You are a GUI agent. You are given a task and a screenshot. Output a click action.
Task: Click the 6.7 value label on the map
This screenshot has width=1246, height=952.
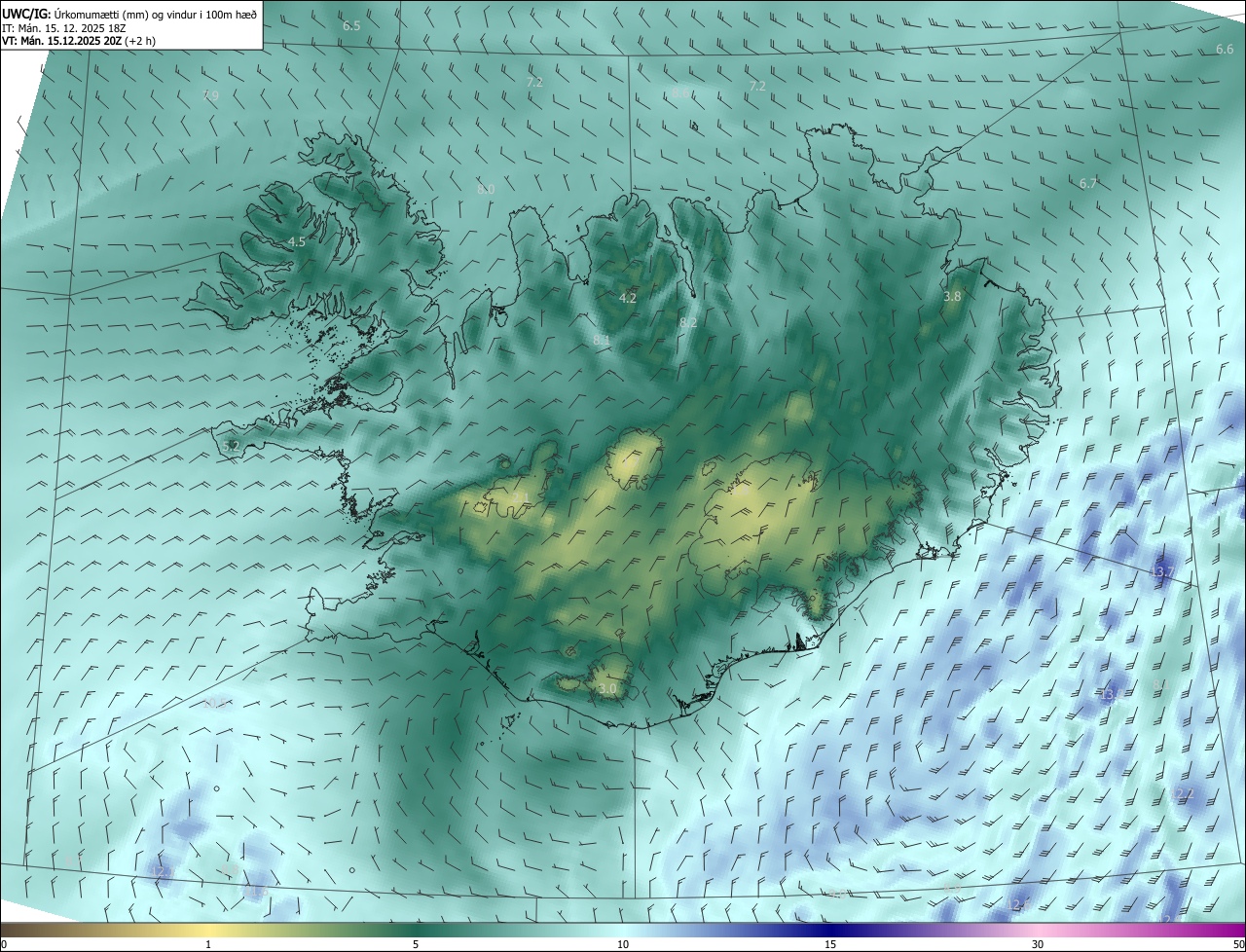pos(1088,184)
